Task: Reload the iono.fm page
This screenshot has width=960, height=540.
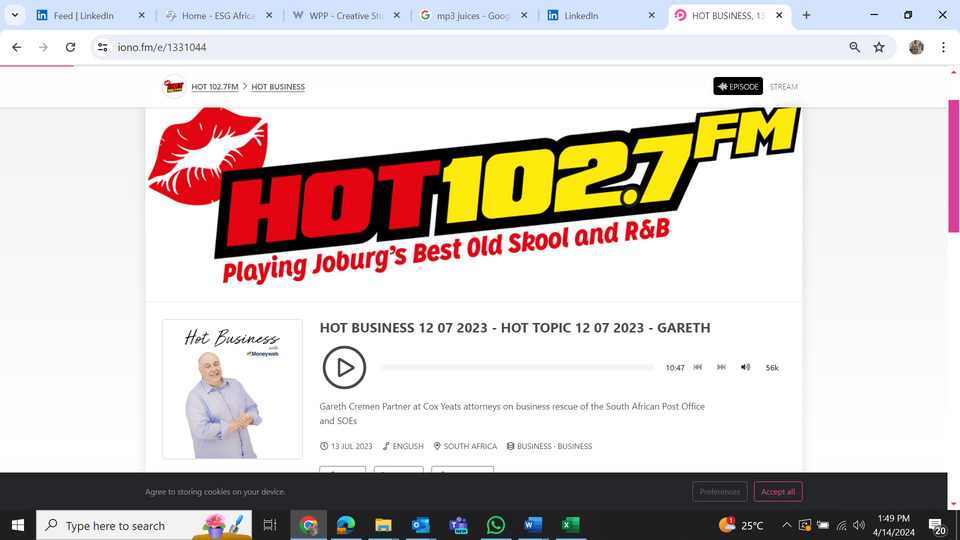Action: 70,47
